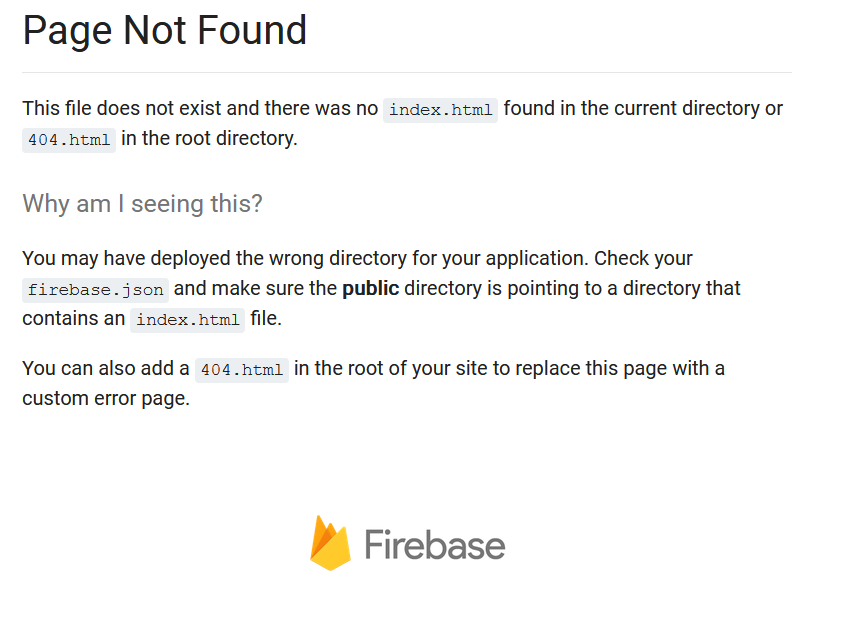The width and height of the screenshot is (857, 628).
Task: Click index.html code label after 'contains an'
Action: pos(187,320)
